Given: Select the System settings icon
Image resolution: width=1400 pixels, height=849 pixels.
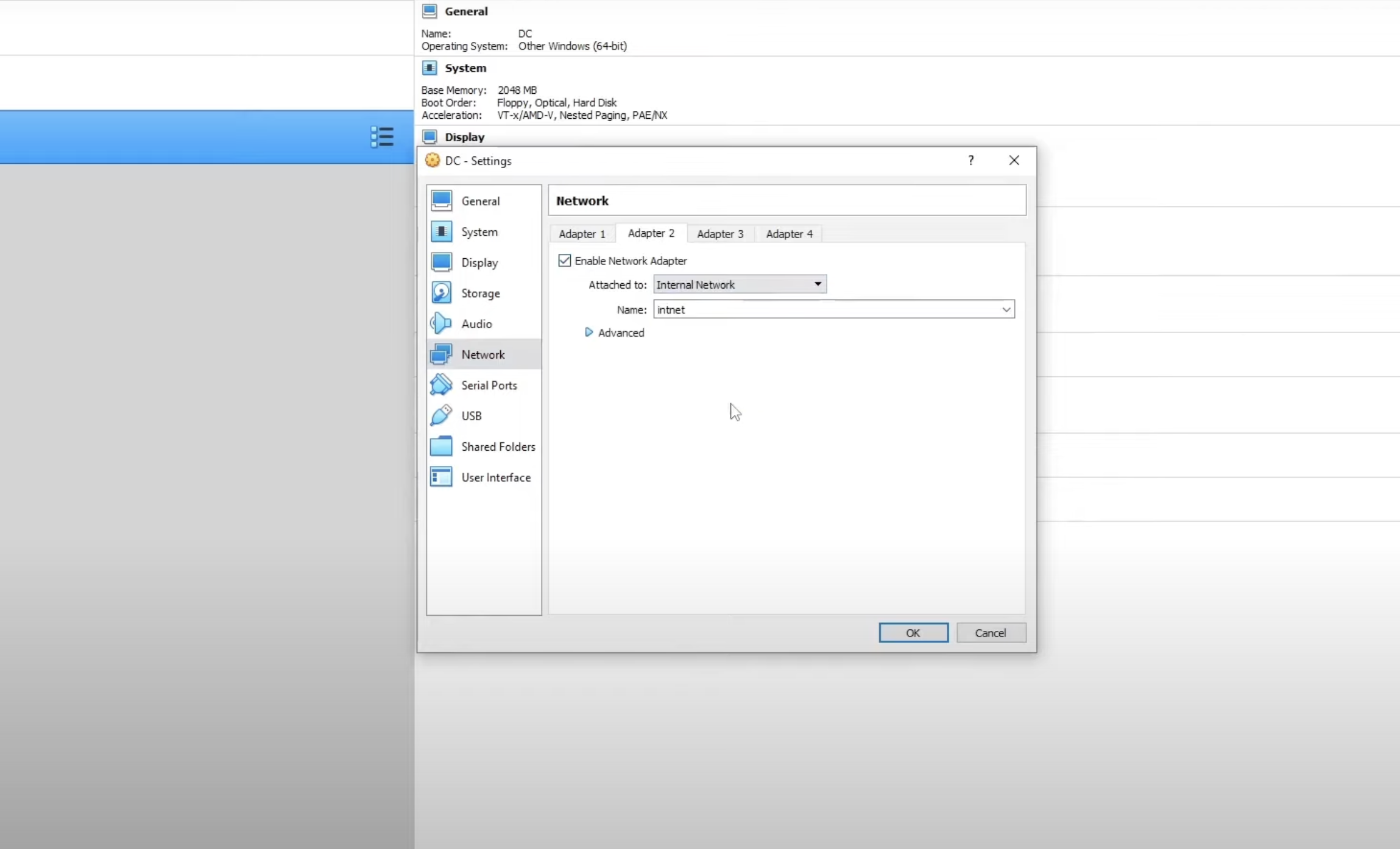Looking at the screenshot, I should [441, 231].
